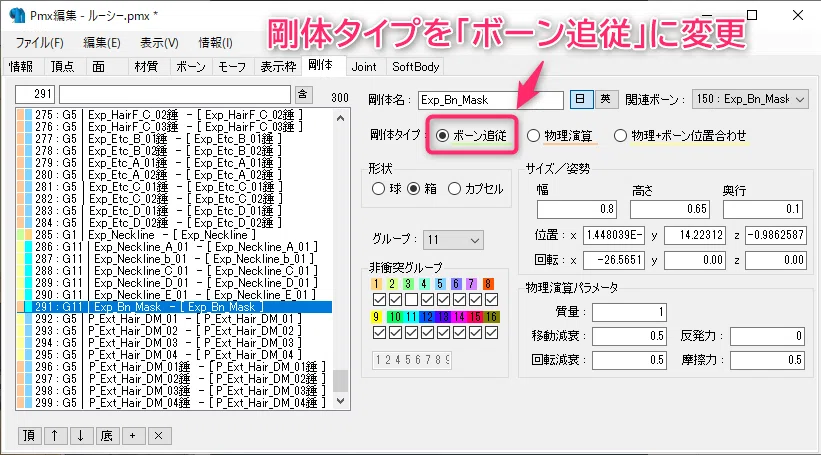Open the 表示(V) menu

(159, 42)
